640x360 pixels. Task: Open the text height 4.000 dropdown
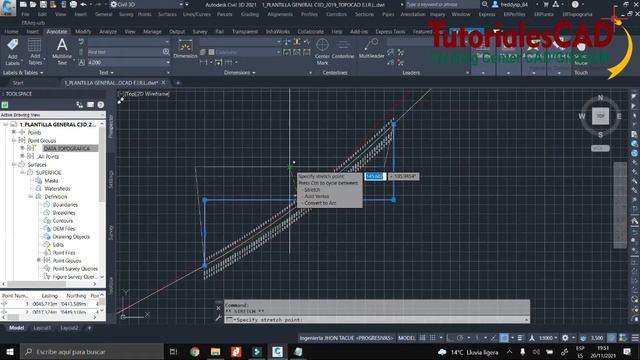(x=167, y=62)
